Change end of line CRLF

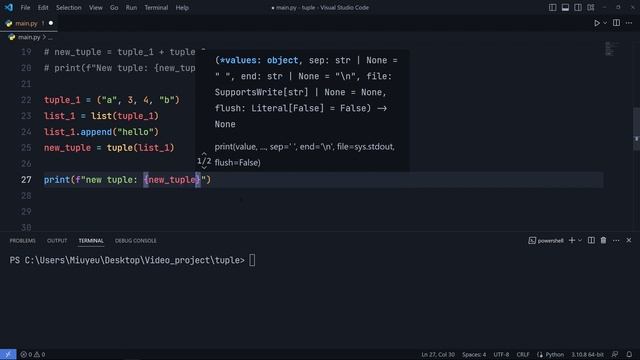[x=523, y=354]
